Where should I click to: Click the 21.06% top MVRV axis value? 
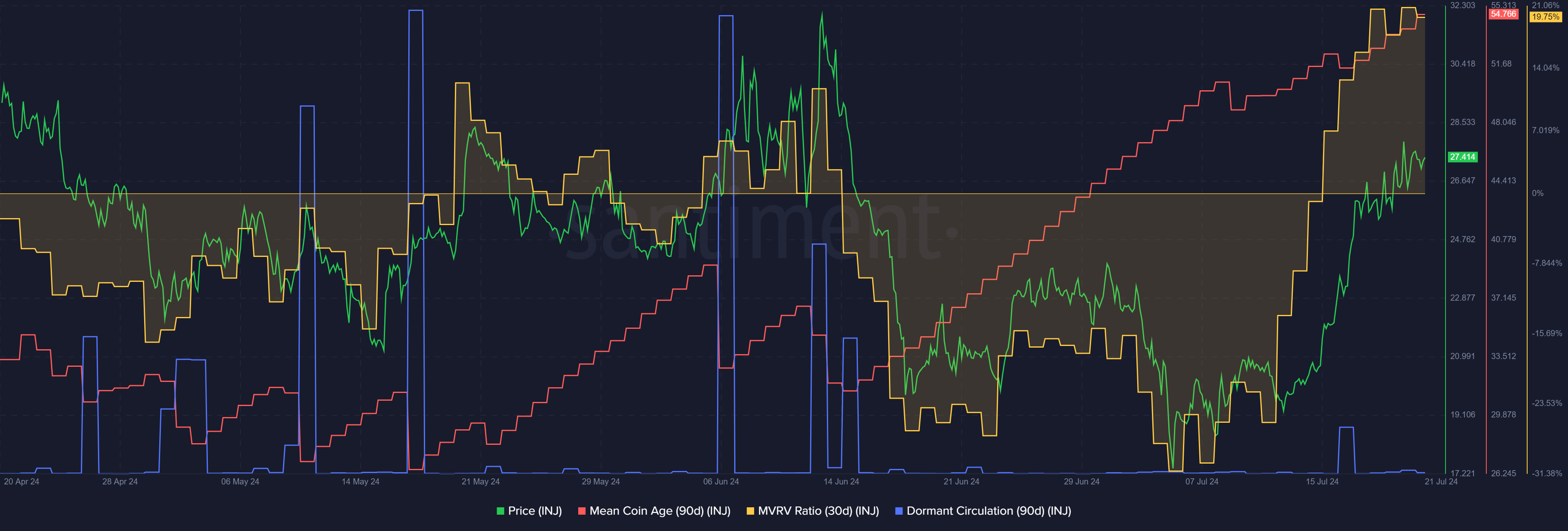tap(1546, 5)
